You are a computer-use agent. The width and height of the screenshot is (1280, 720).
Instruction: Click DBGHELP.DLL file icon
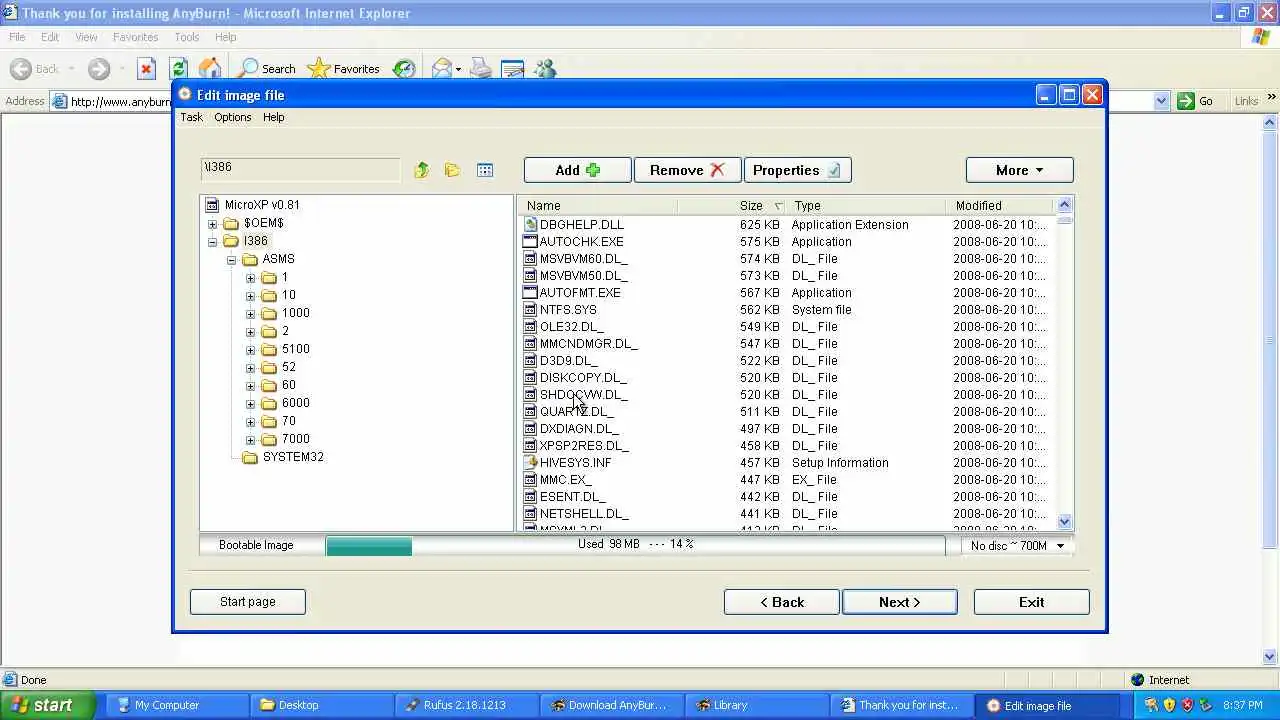531,225
